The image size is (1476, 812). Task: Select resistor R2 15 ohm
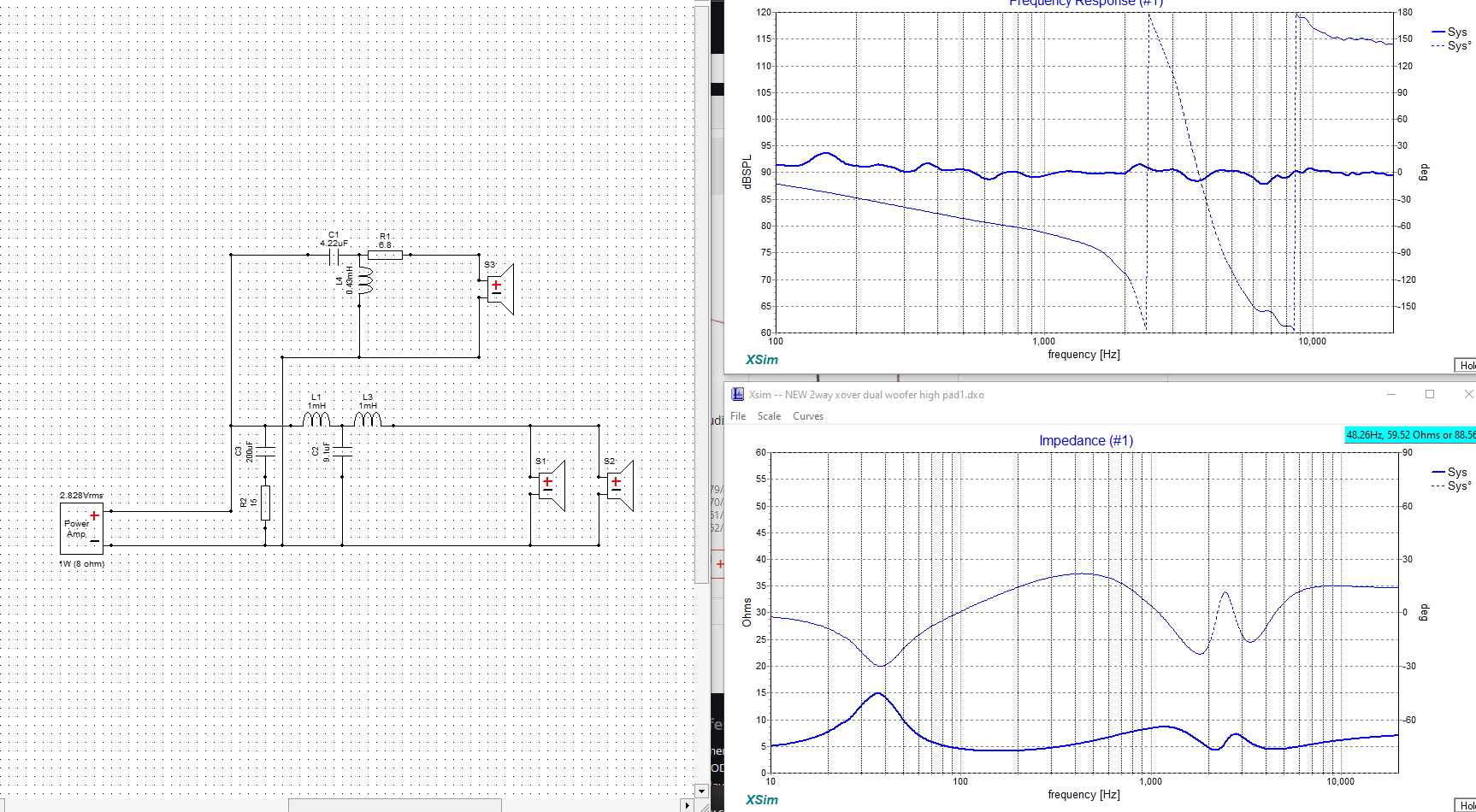(x=265, y=503)
